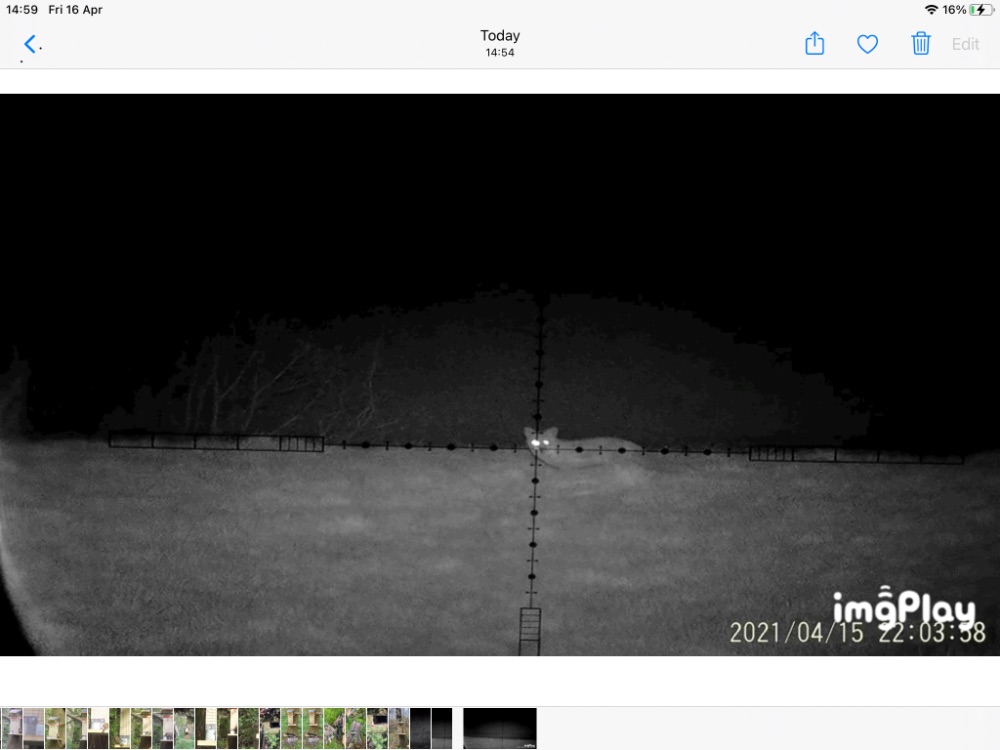Tap the Edit button
Viewport: 1000px width, 750px height.
click(965, 44)
